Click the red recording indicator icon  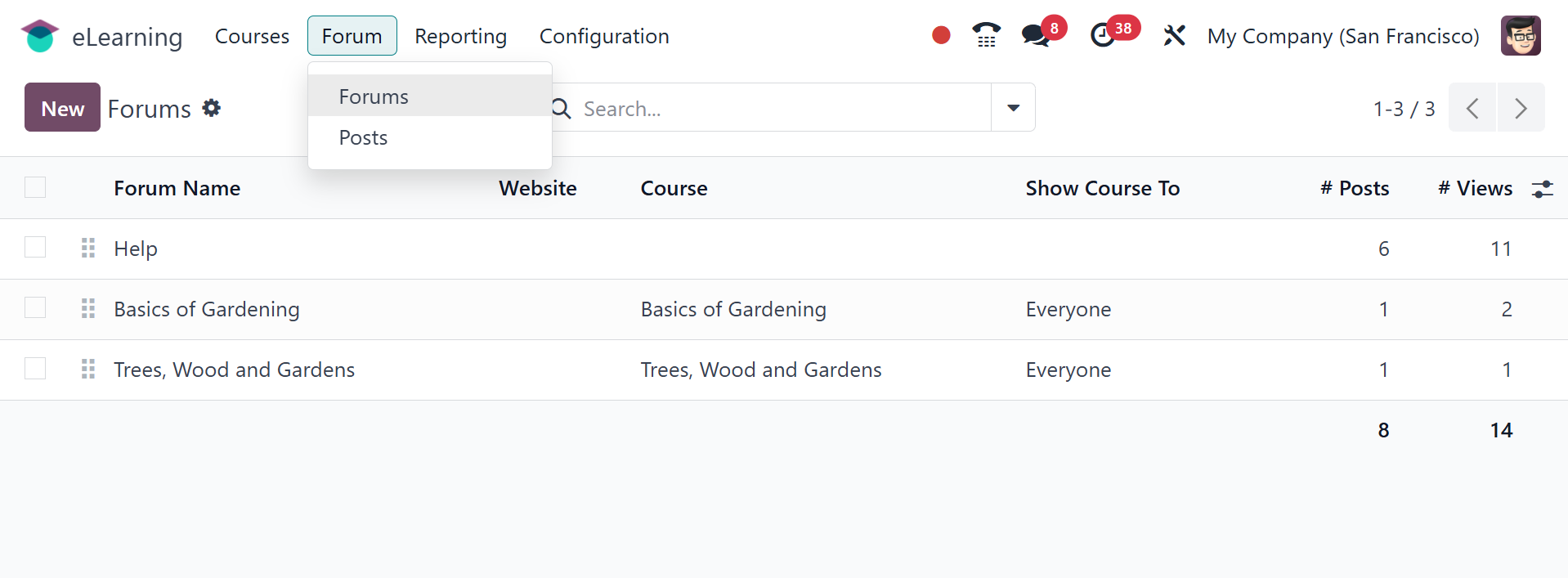(x=941, y=35)
